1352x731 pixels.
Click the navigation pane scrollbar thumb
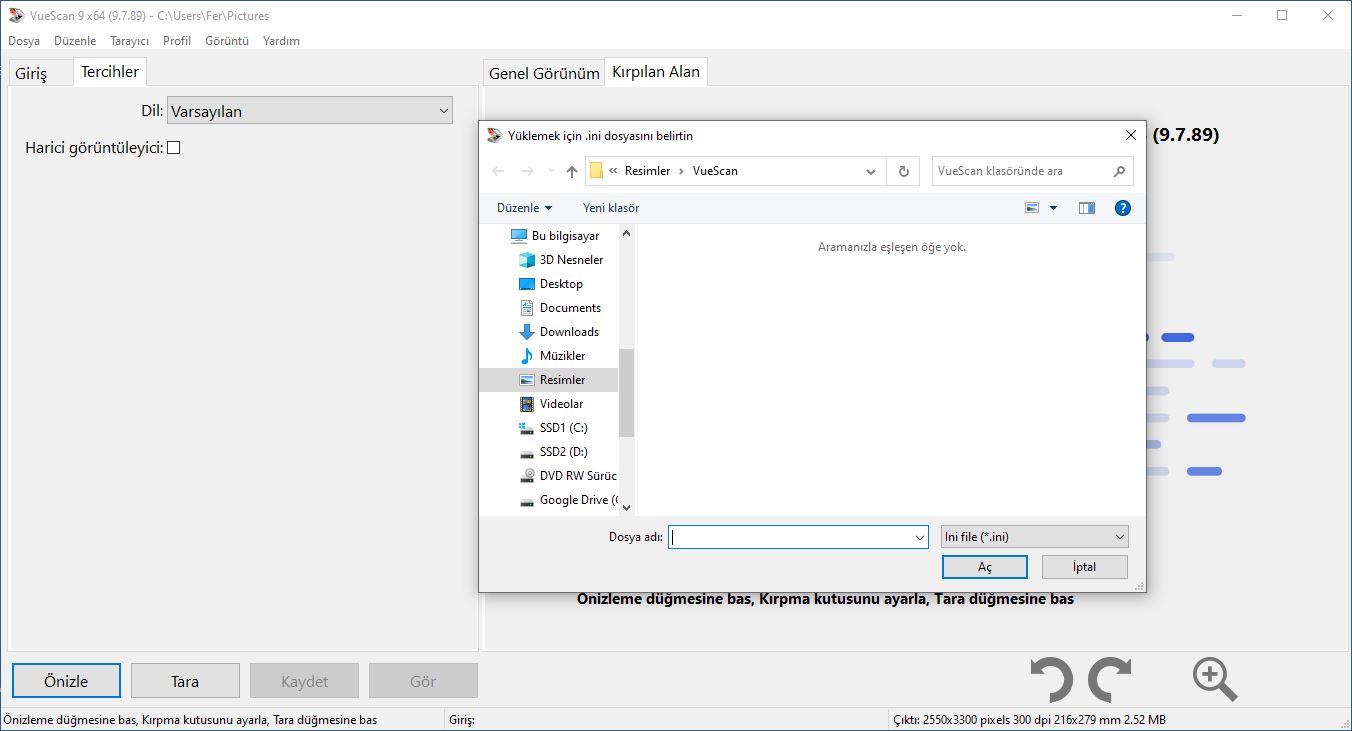(x=627, y=393)
